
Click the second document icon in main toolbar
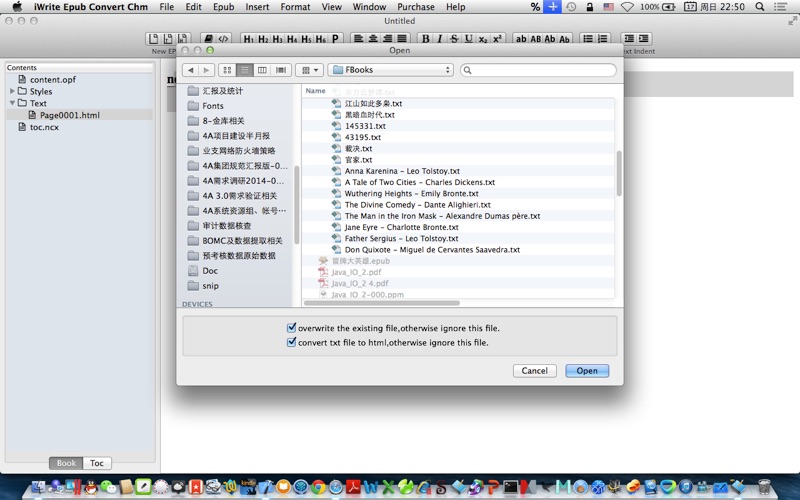tap(168, 39)
